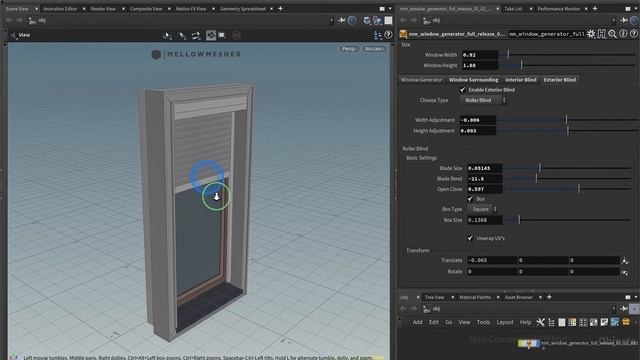
Task: Toggle Enable Exterior Blind checkbox
Action: [462, 90]
